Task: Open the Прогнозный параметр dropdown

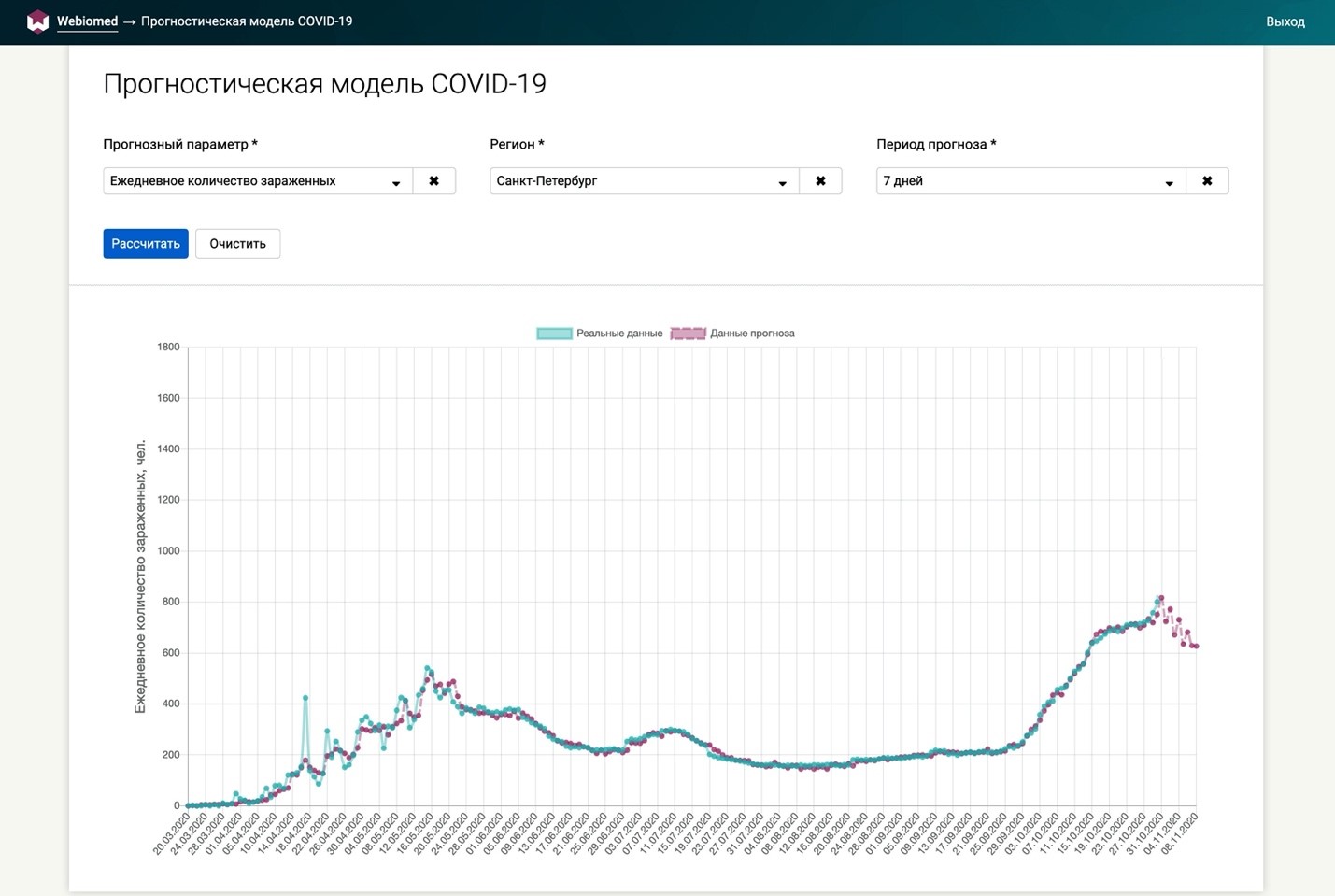Action: pyautogui.click(x=258, y=181)
